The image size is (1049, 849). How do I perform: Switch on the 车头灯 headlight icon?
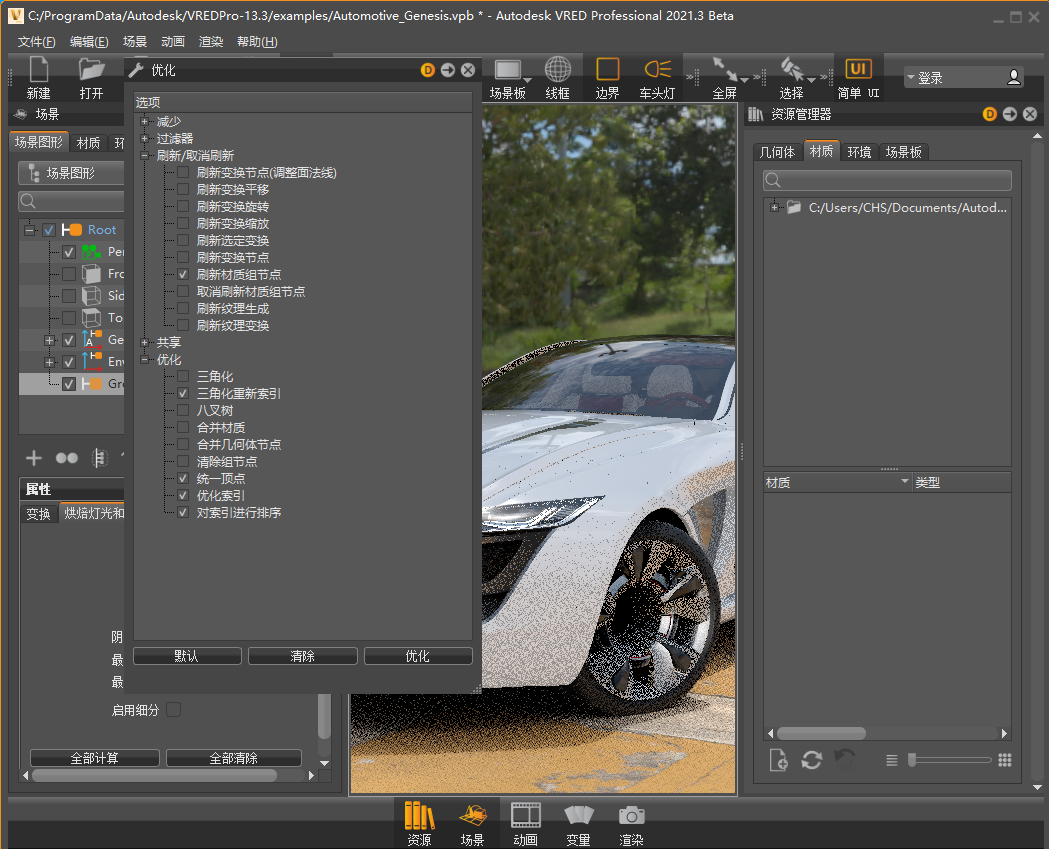coord(657,70)
